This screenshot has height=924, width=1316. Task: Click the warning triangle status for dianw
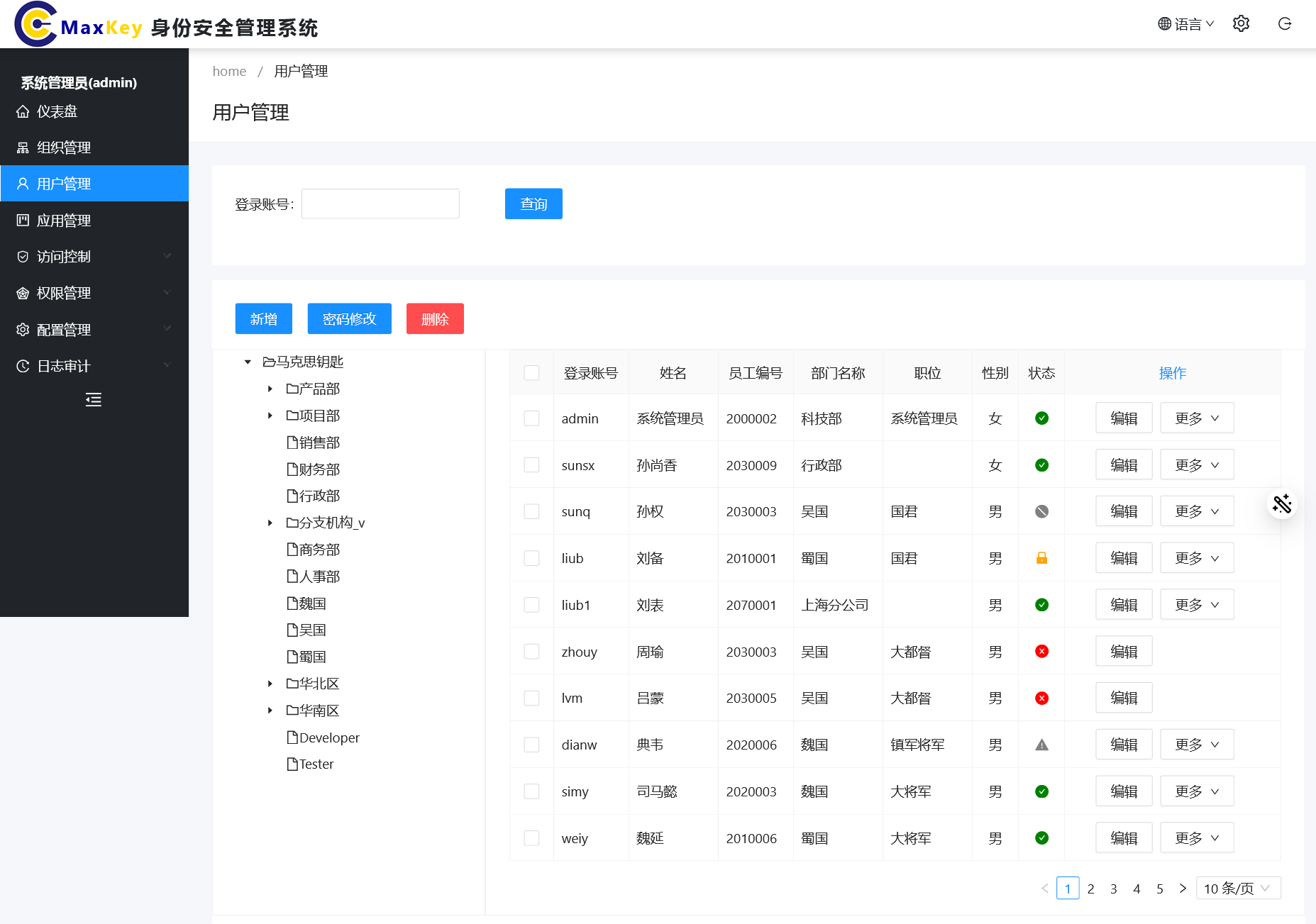pyautogui.click(x=1041, y=745)
